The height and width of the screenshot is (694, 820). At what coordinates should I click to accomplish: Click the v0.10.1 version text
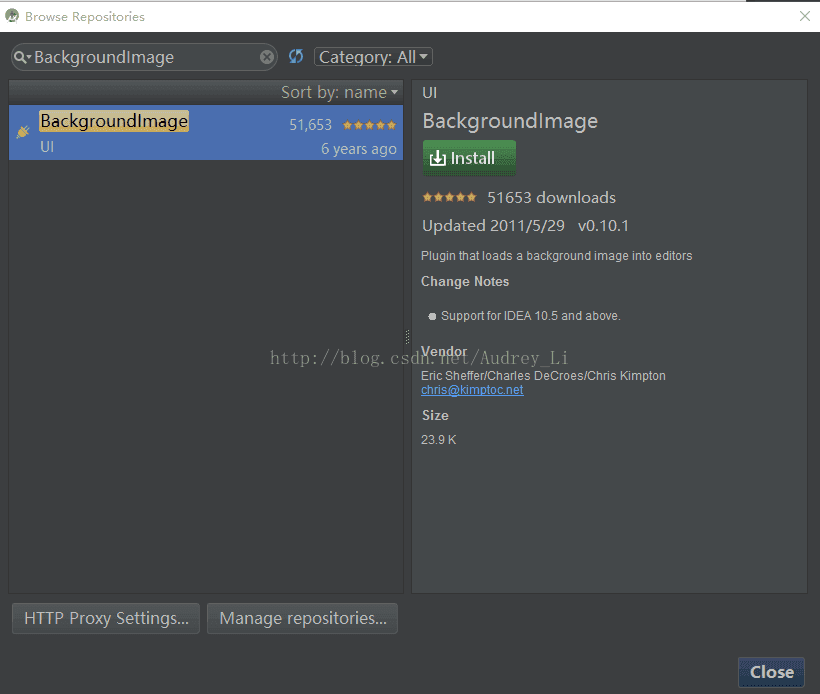603,226
